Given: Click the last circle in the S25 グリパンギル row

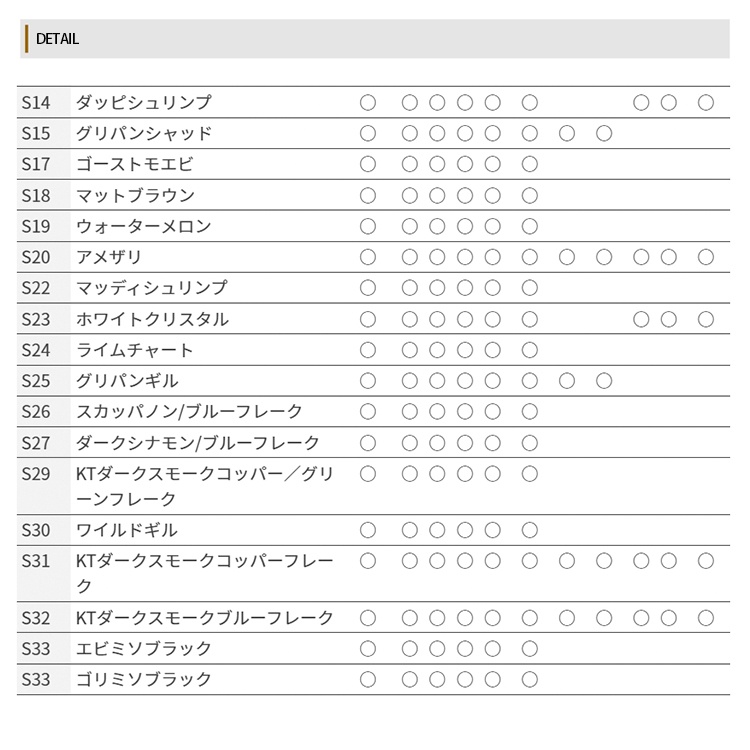Looking at the screenshot, I should tap(604, 381).
